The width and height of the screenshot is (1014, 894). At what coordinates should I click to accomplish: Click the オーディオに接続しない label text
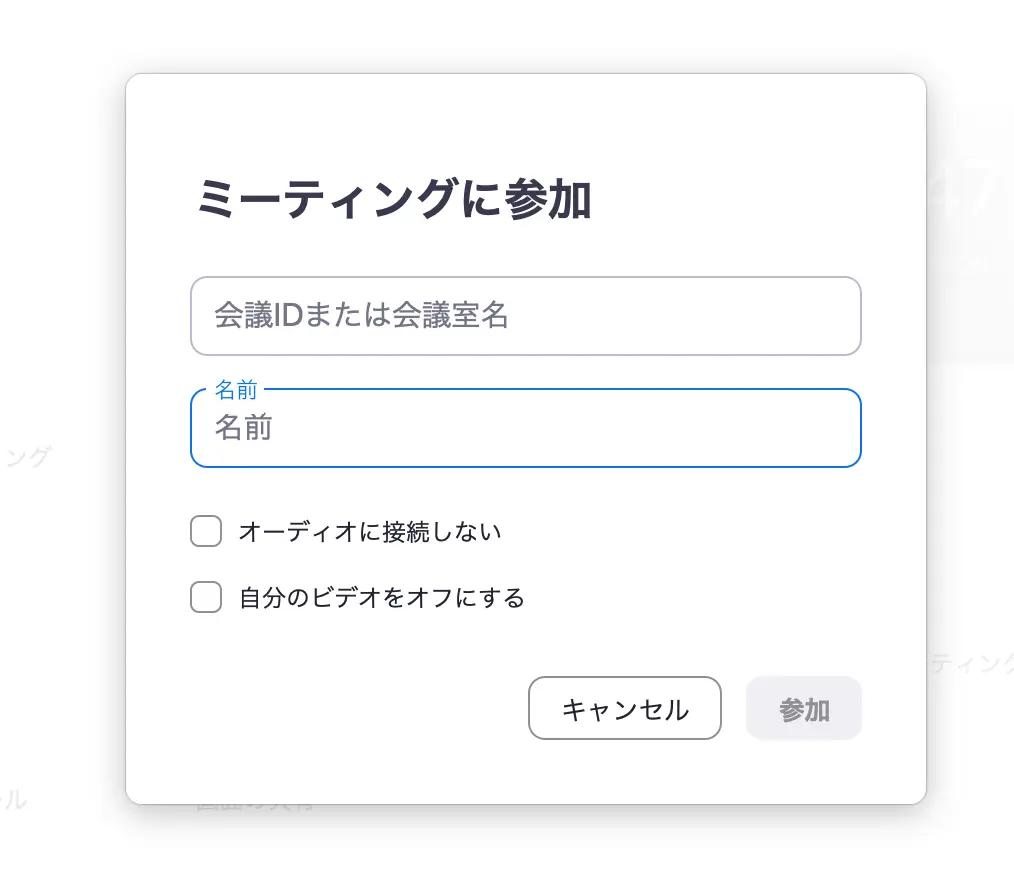tap(370, 532)
